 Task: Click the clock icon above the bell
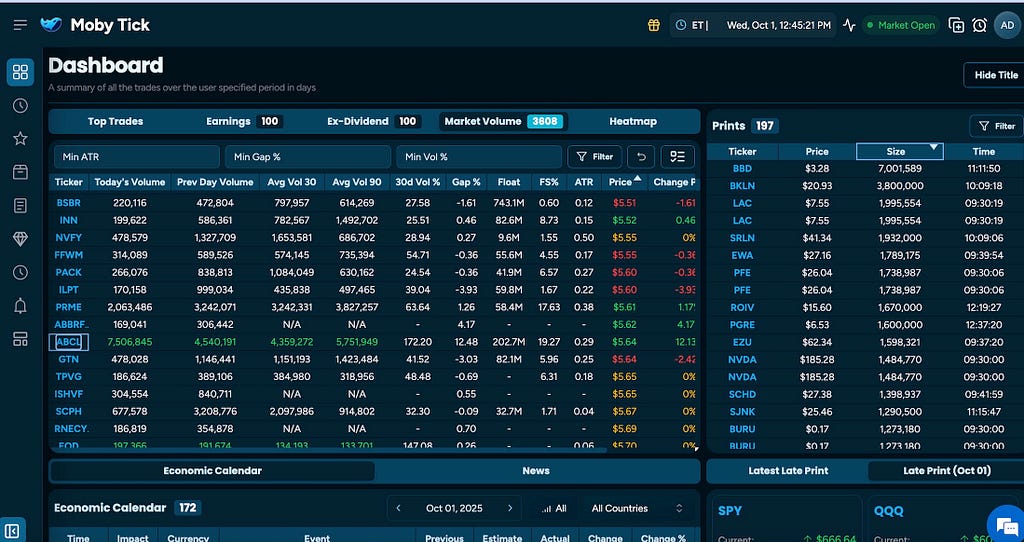tap(20, 272)
